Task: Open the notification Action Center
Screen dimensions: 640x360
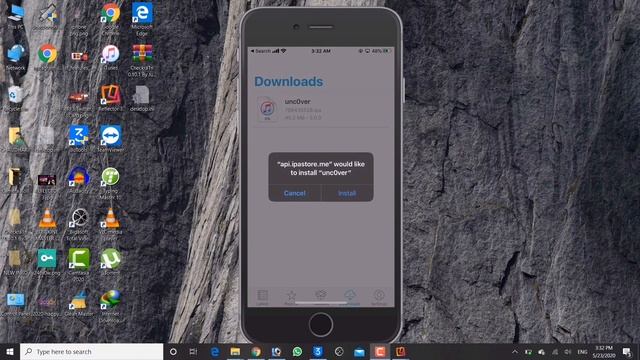Action: pyautogui.click(x=627, y=351)
